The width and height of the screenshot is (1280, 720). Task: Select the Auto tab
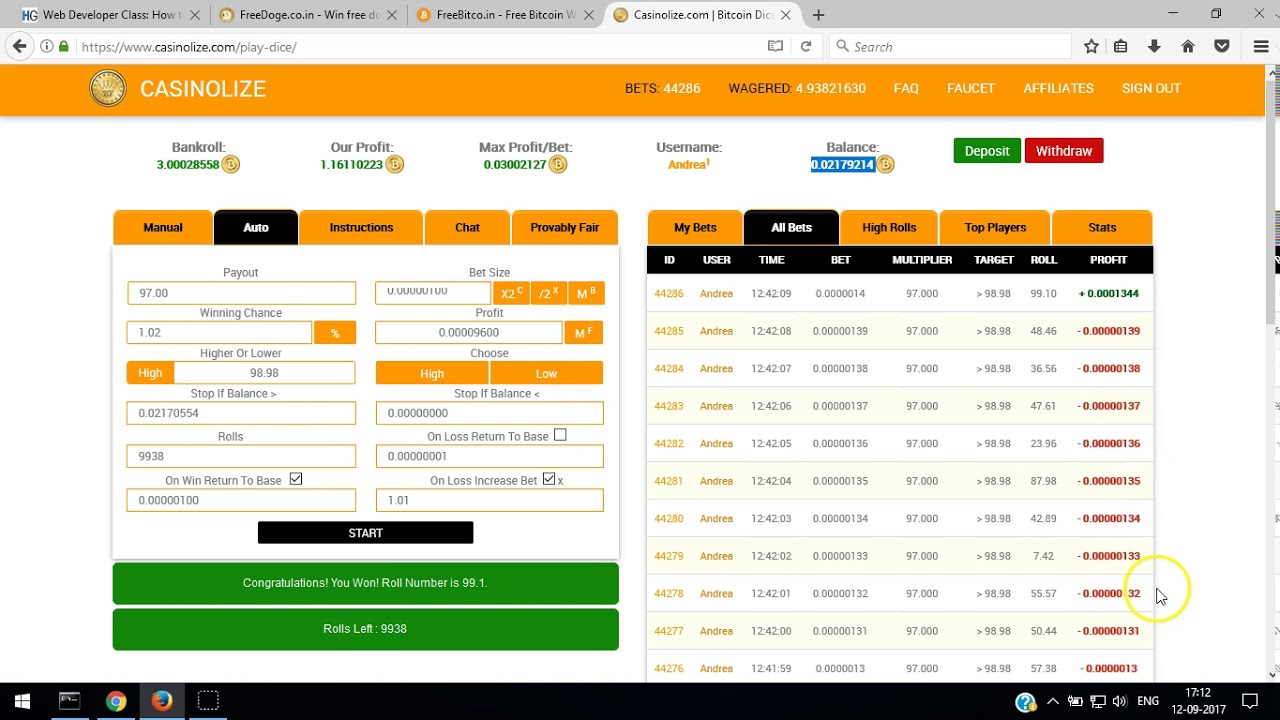point(256,227)
